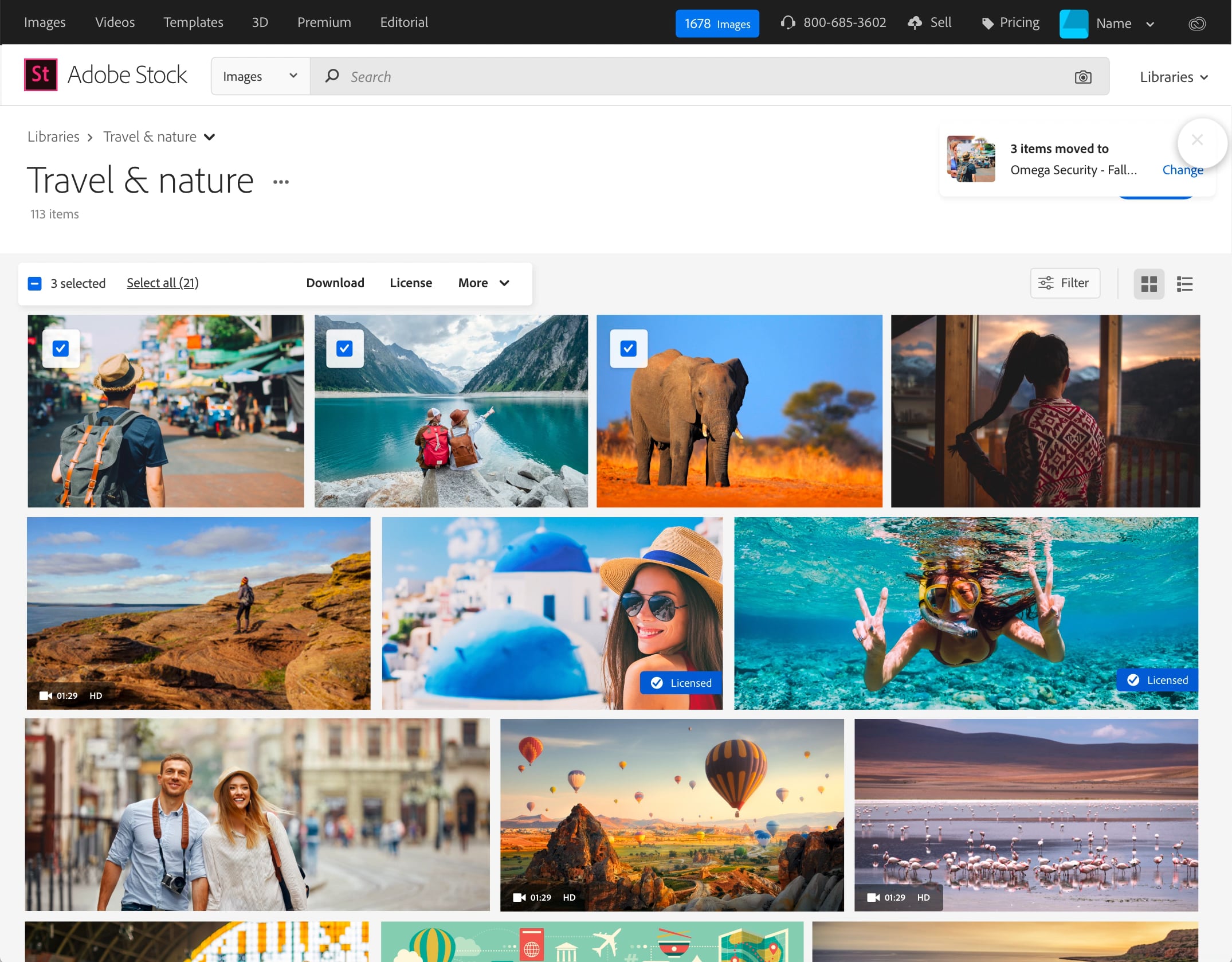1232x962 pixels.
Task: Deselect the elephant image checkbox
Action: coord(629,348)
